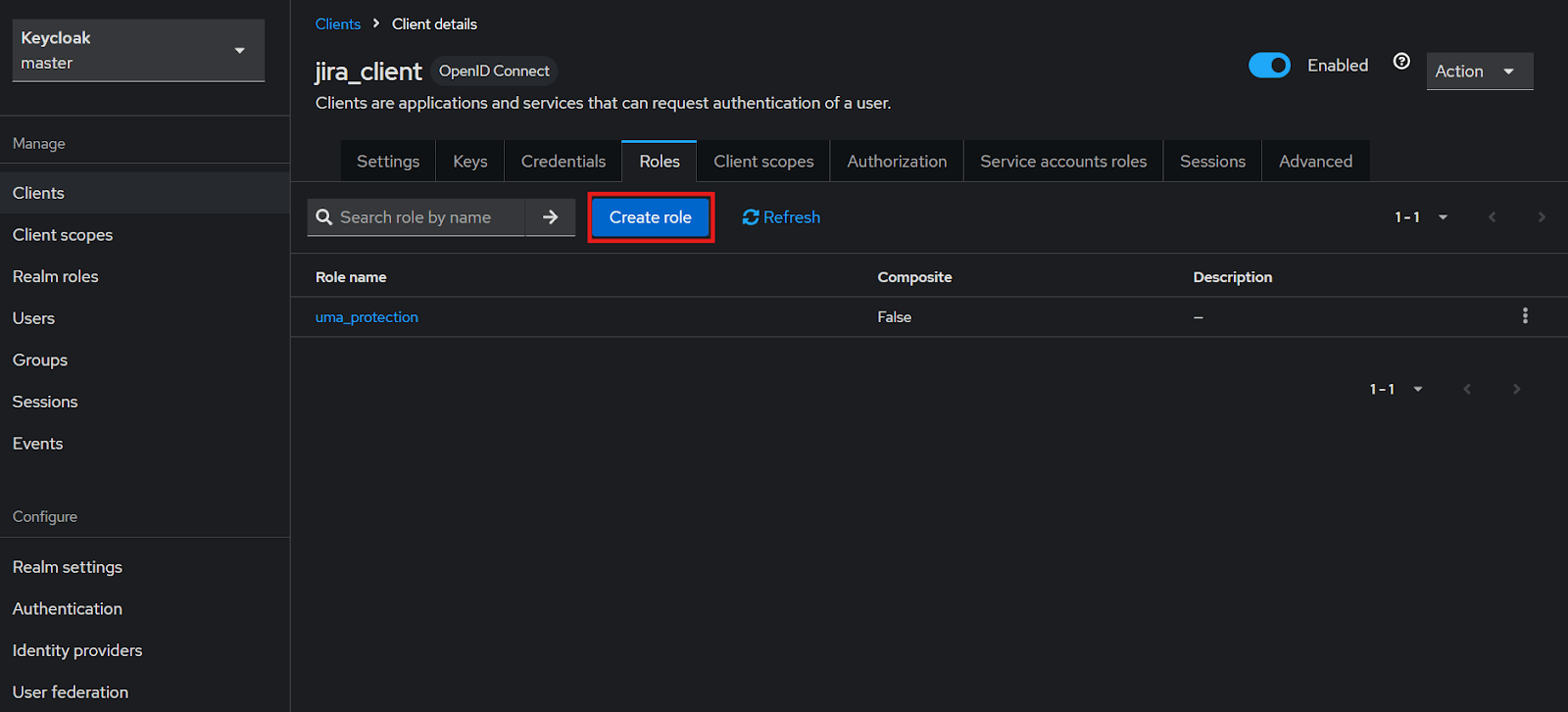Click bottom pagination previous page arrow
The width and height of the screenshot is (1568, 712).
coord(1467,389)
